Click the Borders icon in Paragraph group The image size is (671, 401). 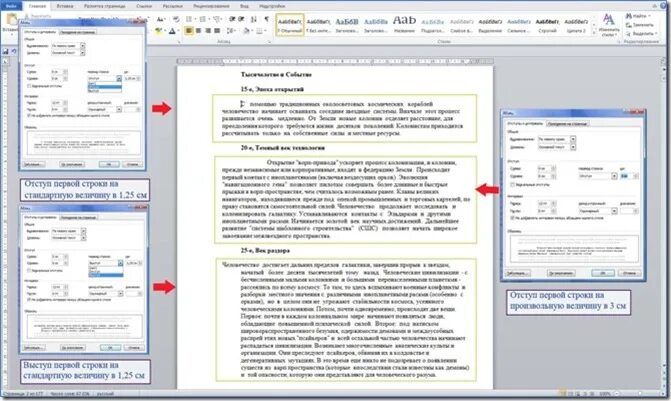[260, 31]
